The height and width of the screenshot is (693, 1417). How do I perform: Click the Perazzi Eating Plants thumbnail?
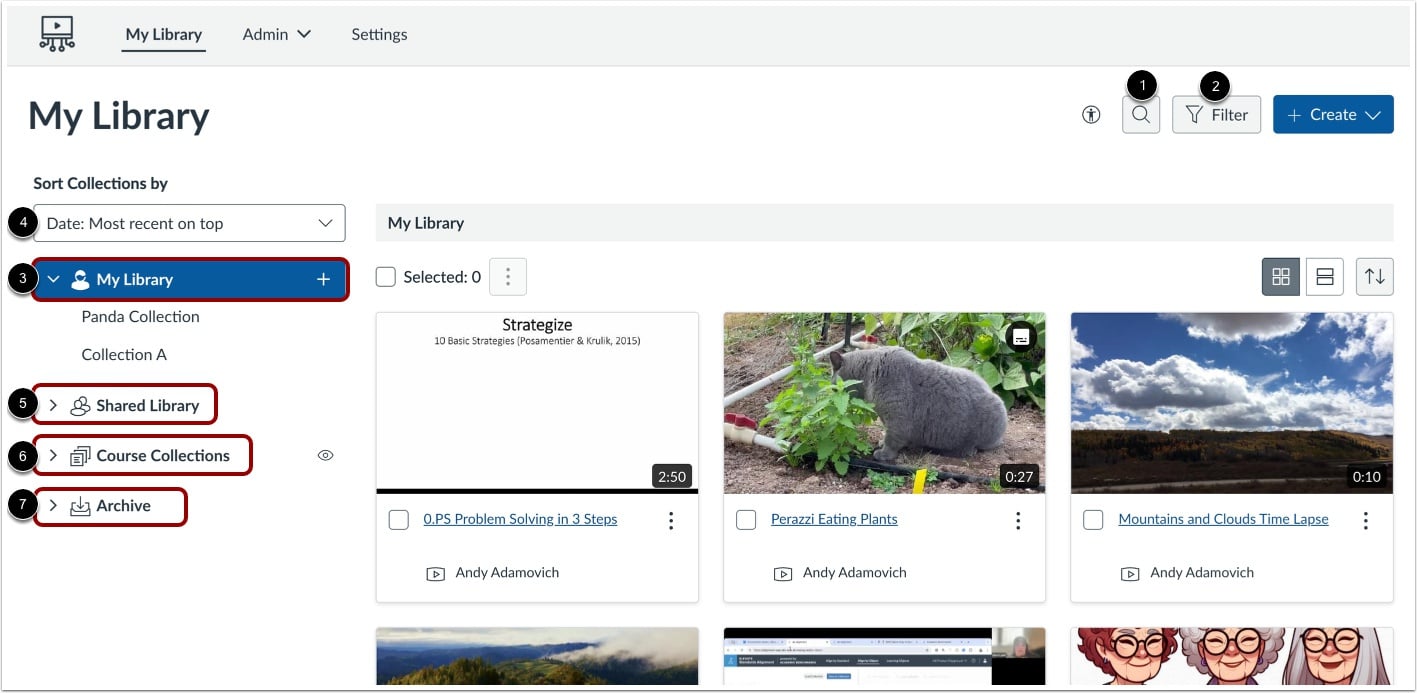coord(884,403)
